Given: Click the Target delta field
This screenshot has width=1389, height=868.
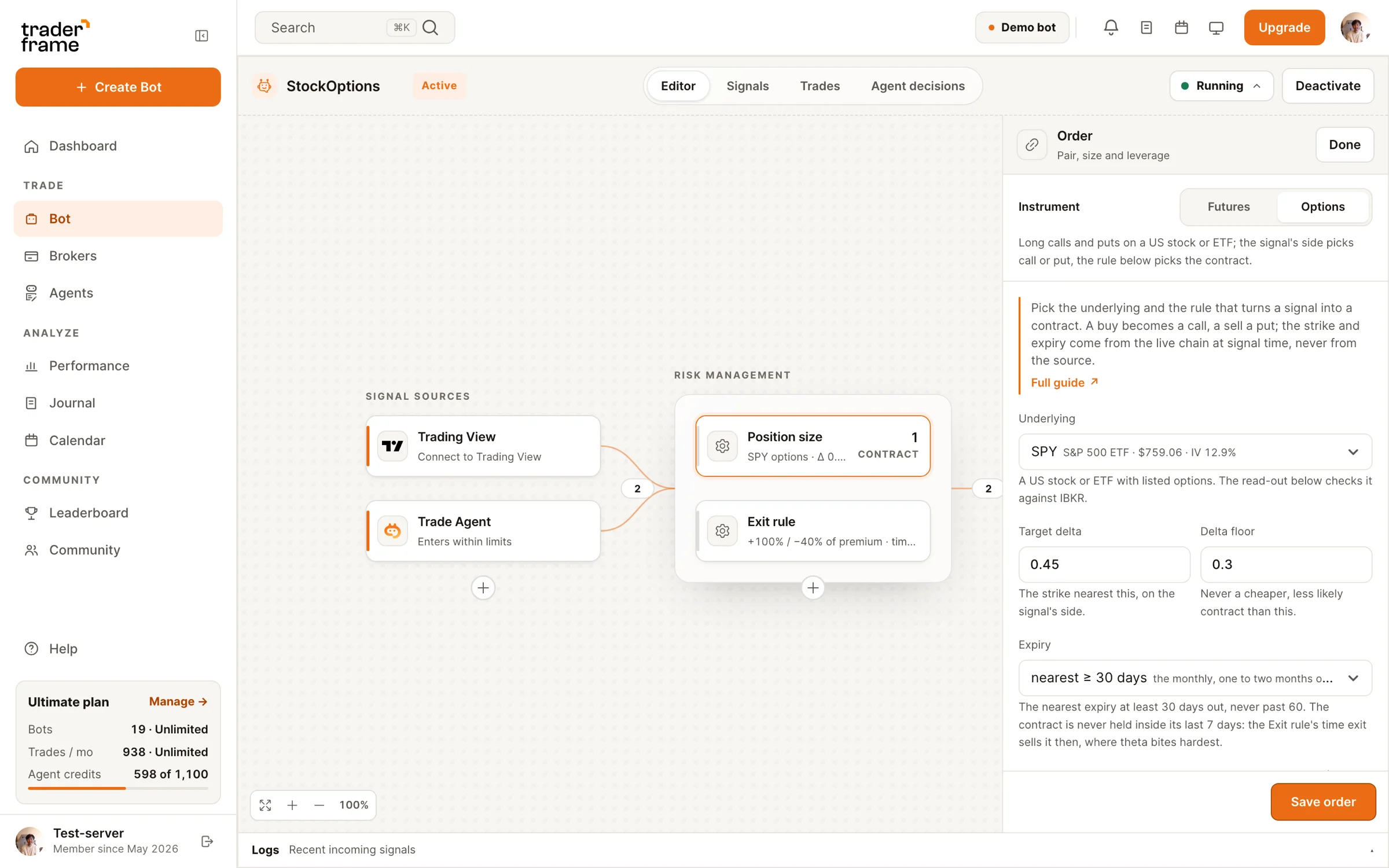Looking at the screenshot, I should pyautogui.click(x=1104, y=564).
